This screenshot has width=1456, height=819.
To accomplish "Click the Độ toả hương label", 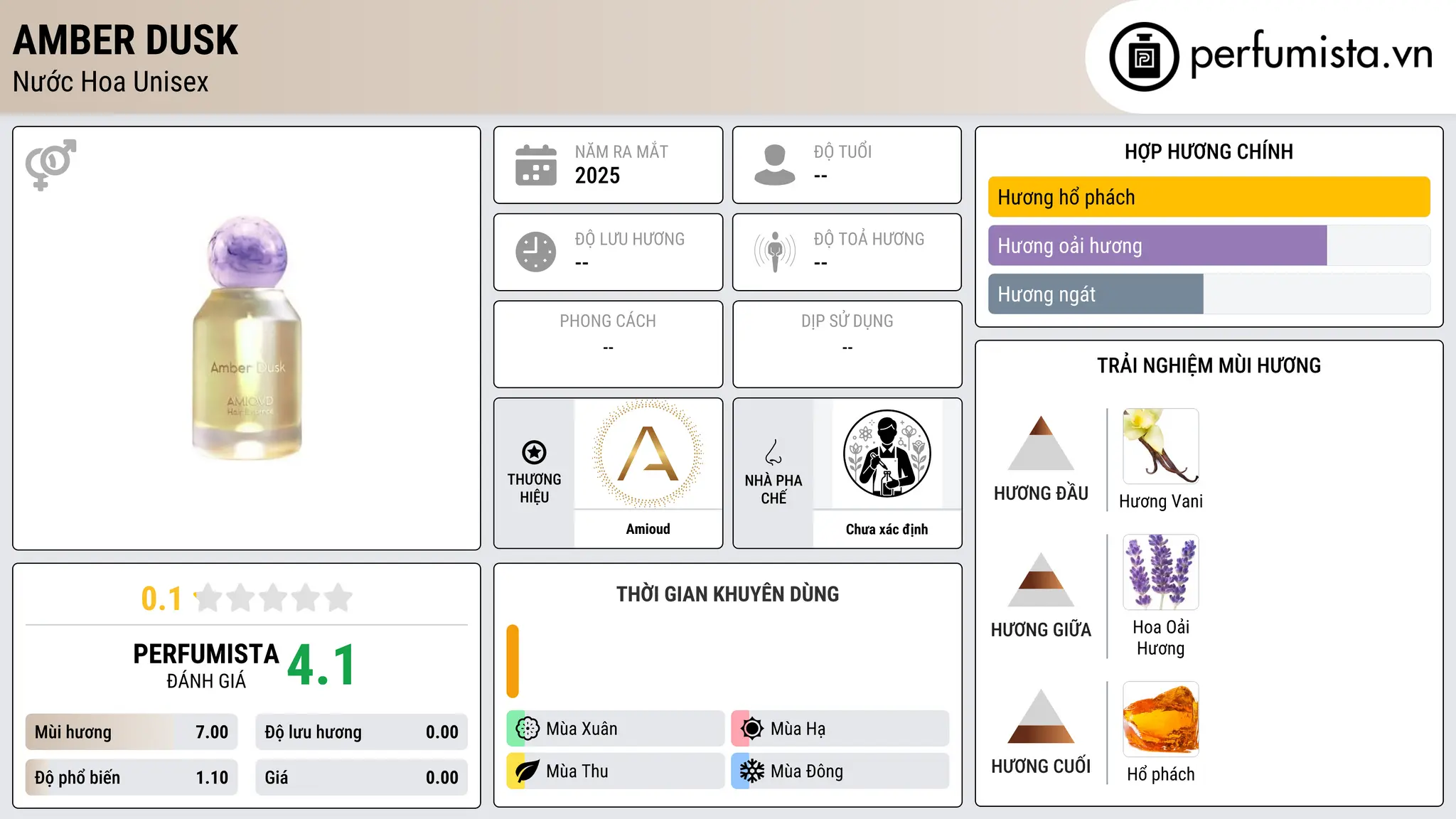I will 869,239.
